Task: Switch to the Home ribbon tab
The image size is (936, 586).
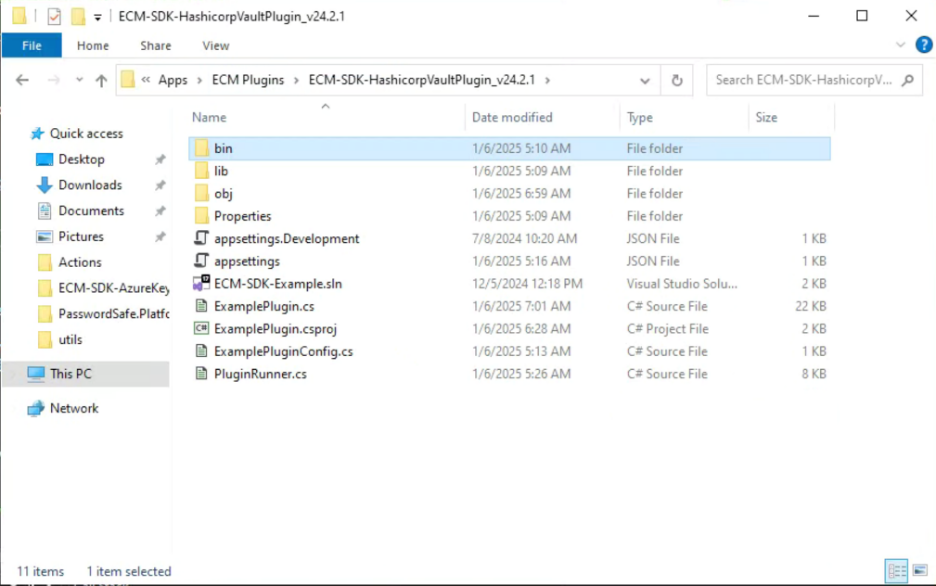Action: click(x=93, y=46)
